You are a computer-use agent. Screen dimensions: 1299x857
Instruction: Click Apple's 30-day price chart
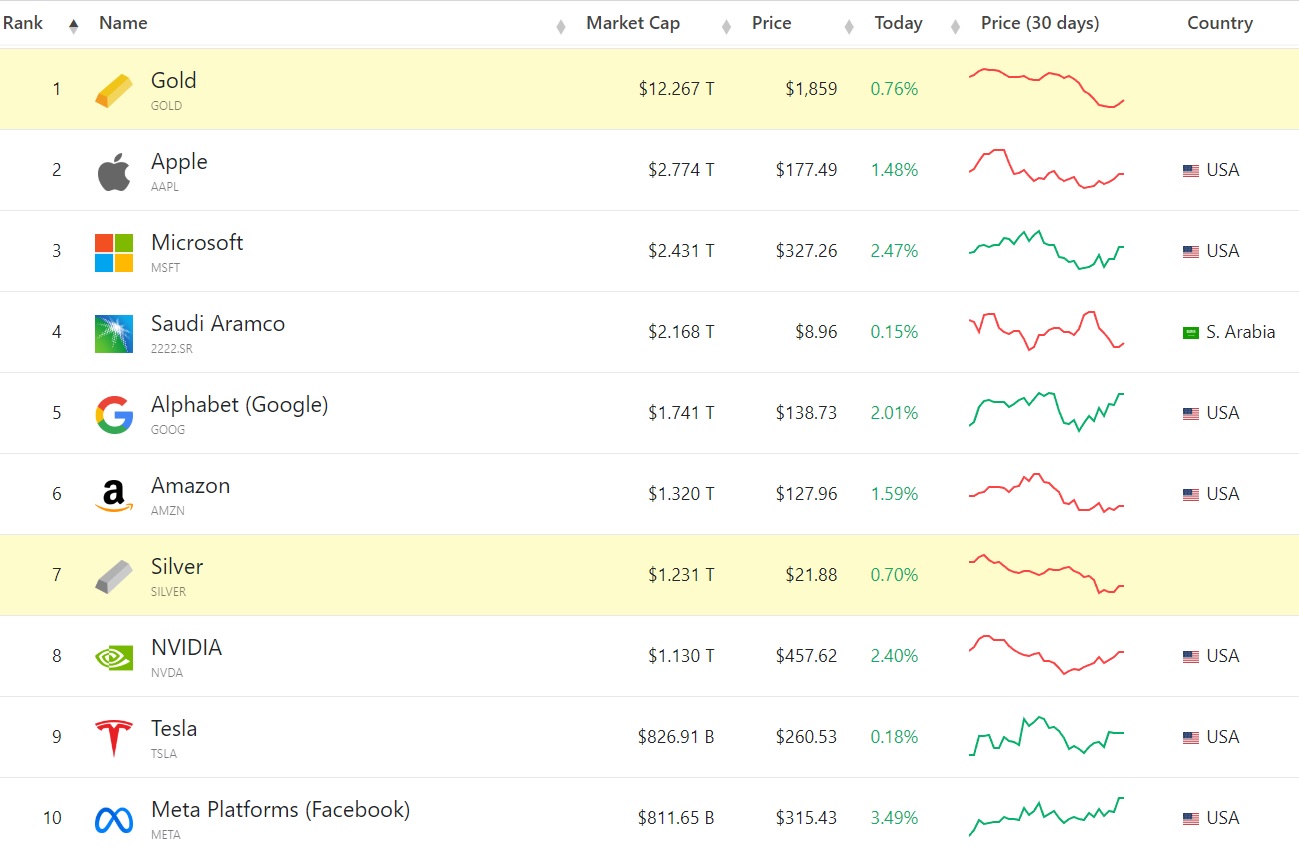click(1047, 169)
